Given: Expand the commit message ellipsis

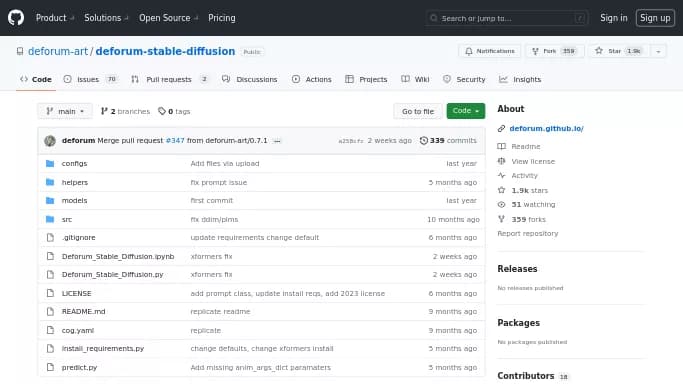Looking at the screenshot, I should [277, 141].
